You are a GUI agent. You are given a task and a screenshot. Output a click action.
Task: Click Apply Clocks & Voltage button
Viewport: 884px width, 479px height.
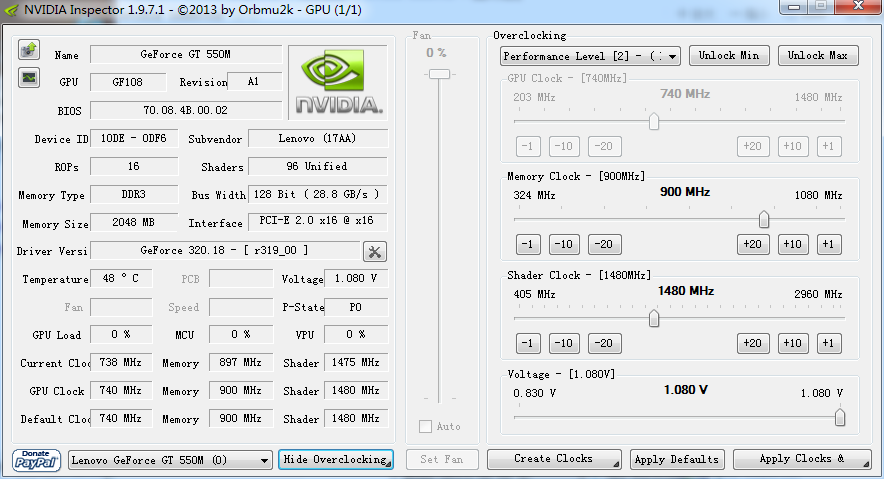click(802, 459)
